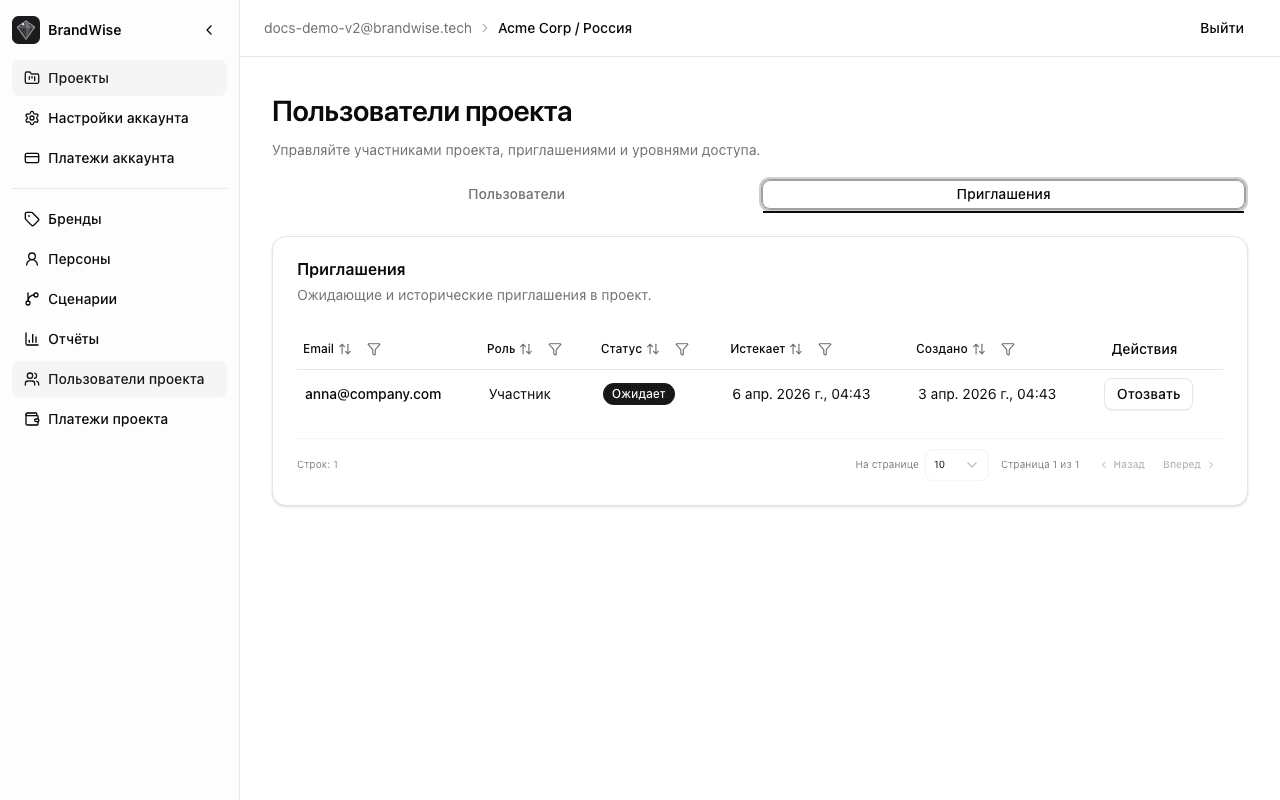The width and height of the screenshot is (1280, 800).
Task: Collapse the sidebar with the chevron arrow
Action: pos(209,30)
